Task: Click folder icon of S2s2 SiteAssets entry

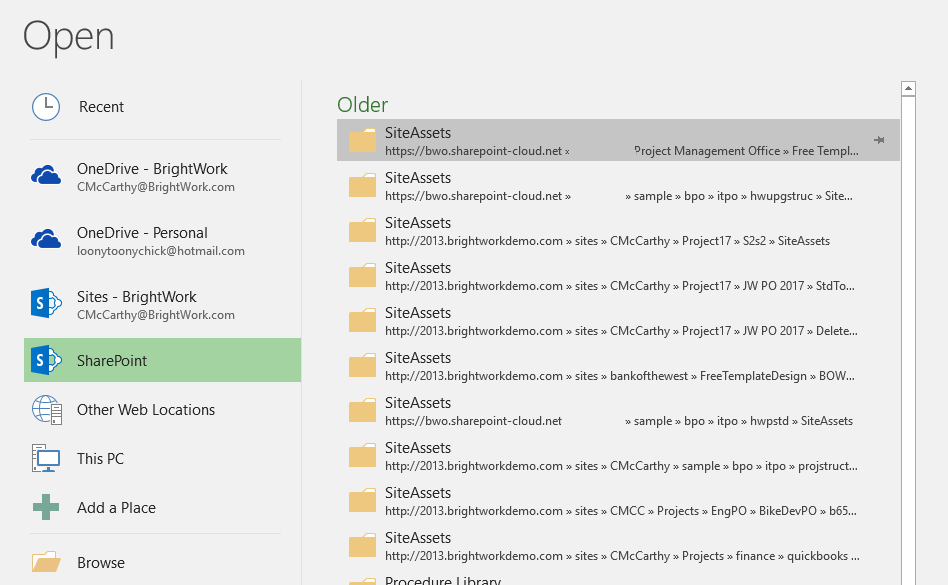Action: [x=362, y=230]
